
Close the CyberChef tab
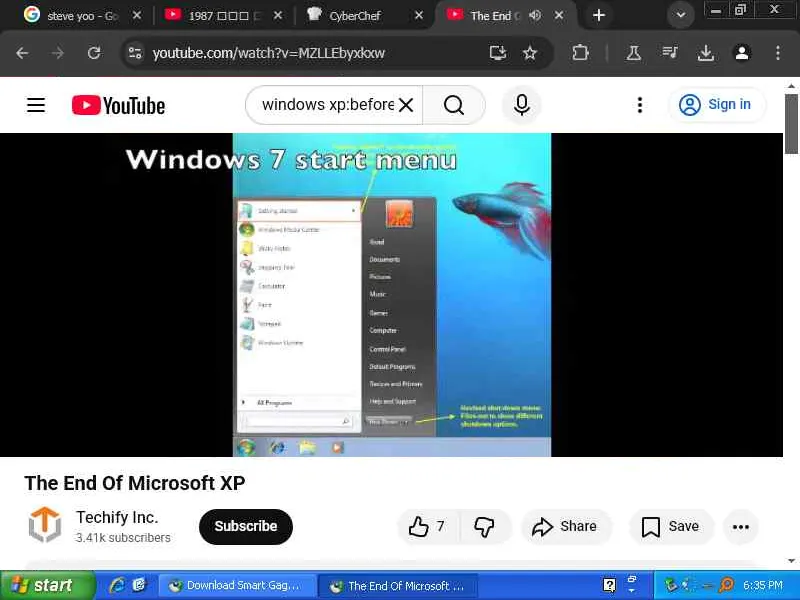point(419,15)
